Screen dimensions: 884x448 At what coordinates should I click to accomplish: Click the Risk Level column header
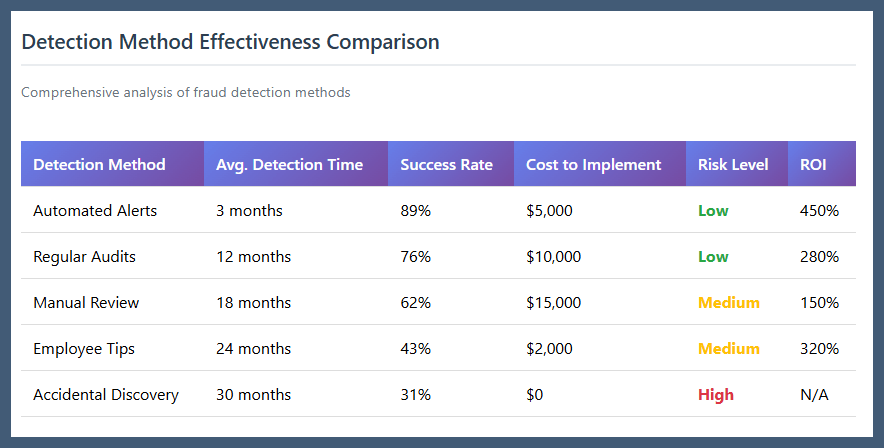(x=733, y=164)
